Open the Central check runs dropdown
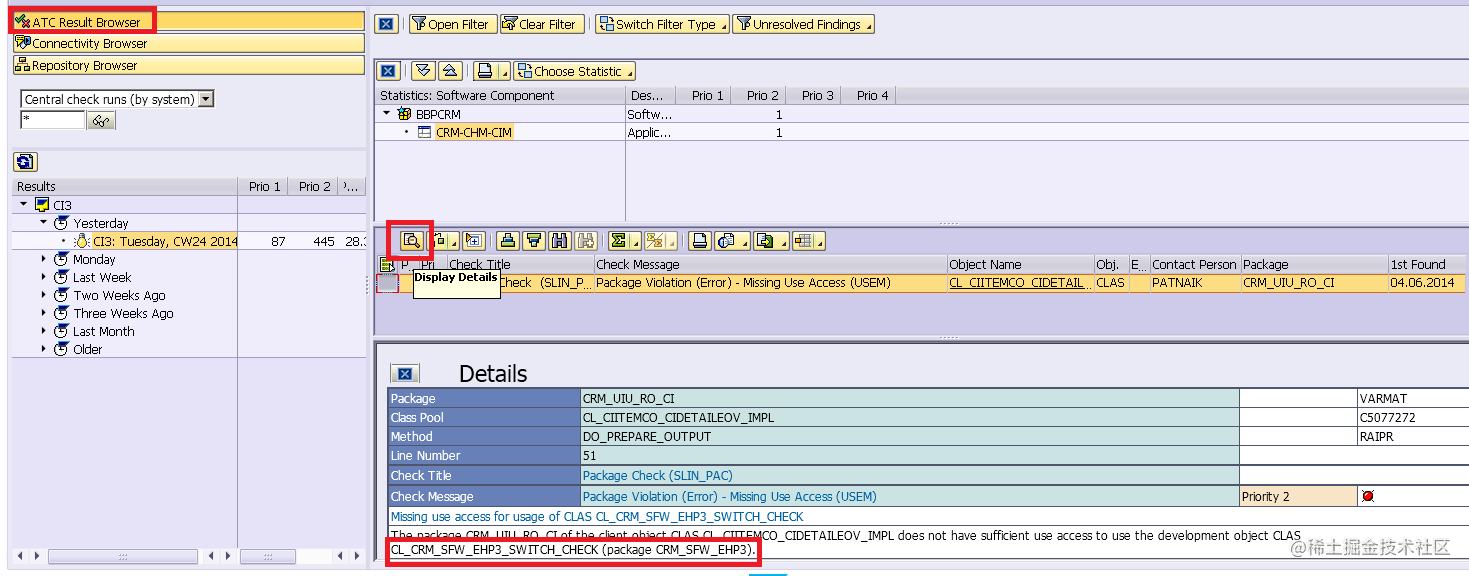This screenshot has height=576, width=1469. 204,99
